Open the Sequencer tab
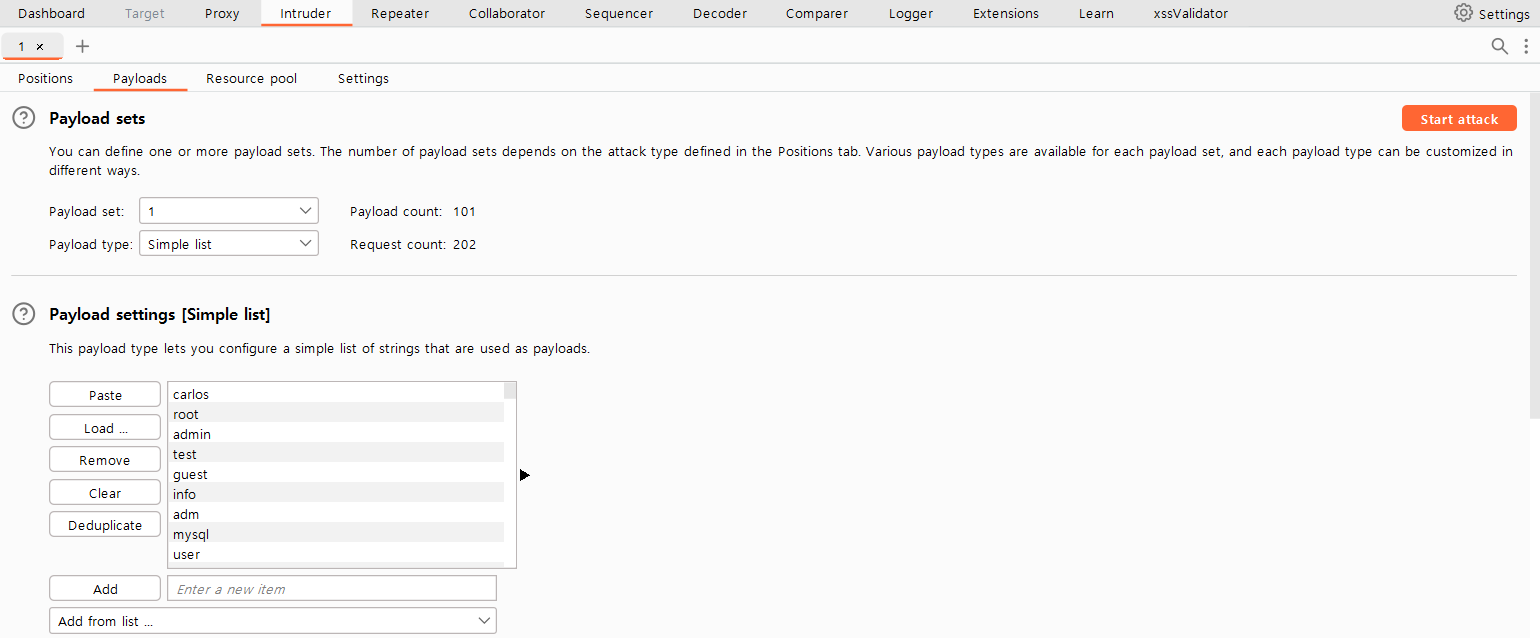 pyautogui.click(x=619, y=13)
